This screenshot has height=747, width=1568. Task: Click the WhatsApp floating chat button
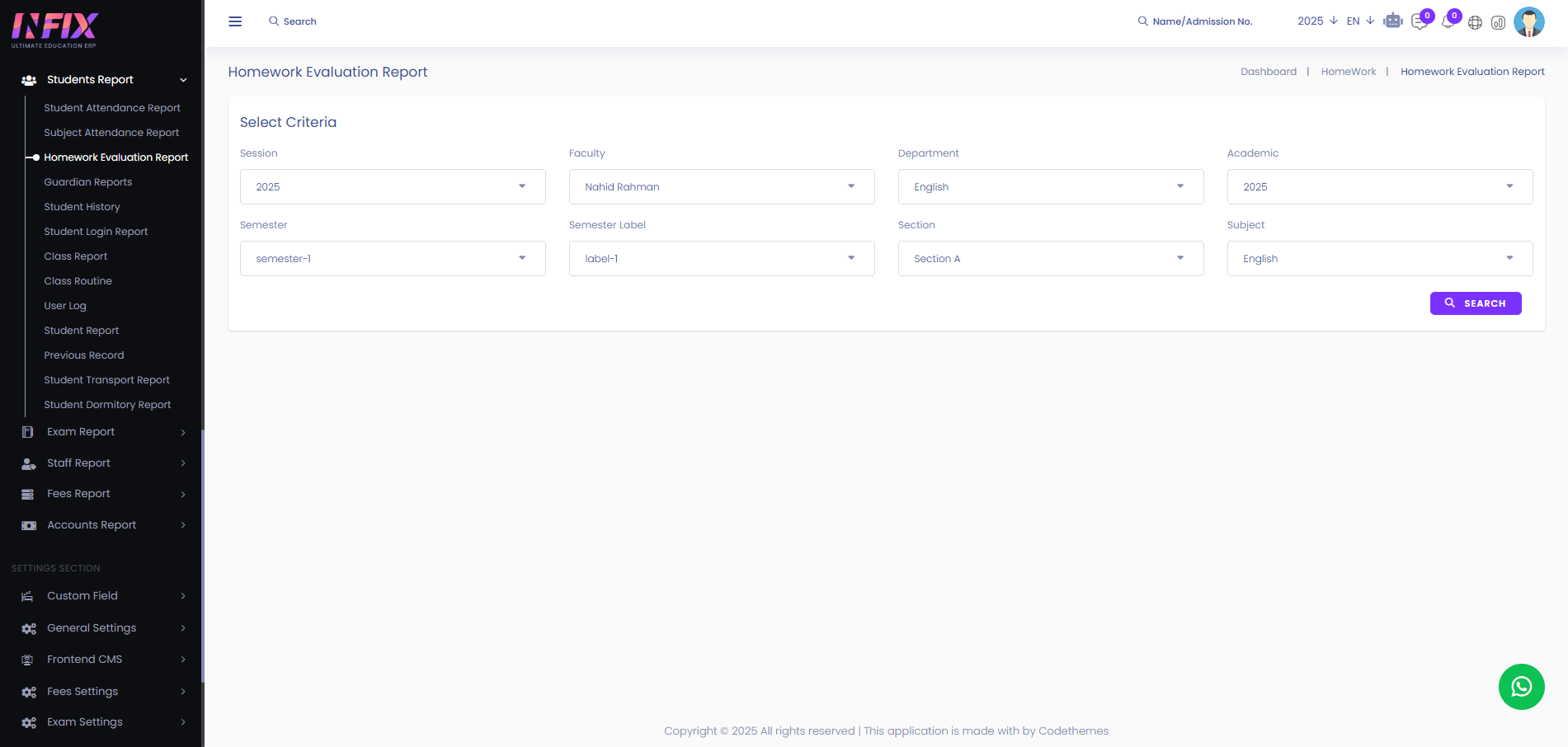tap(1521, 687)
